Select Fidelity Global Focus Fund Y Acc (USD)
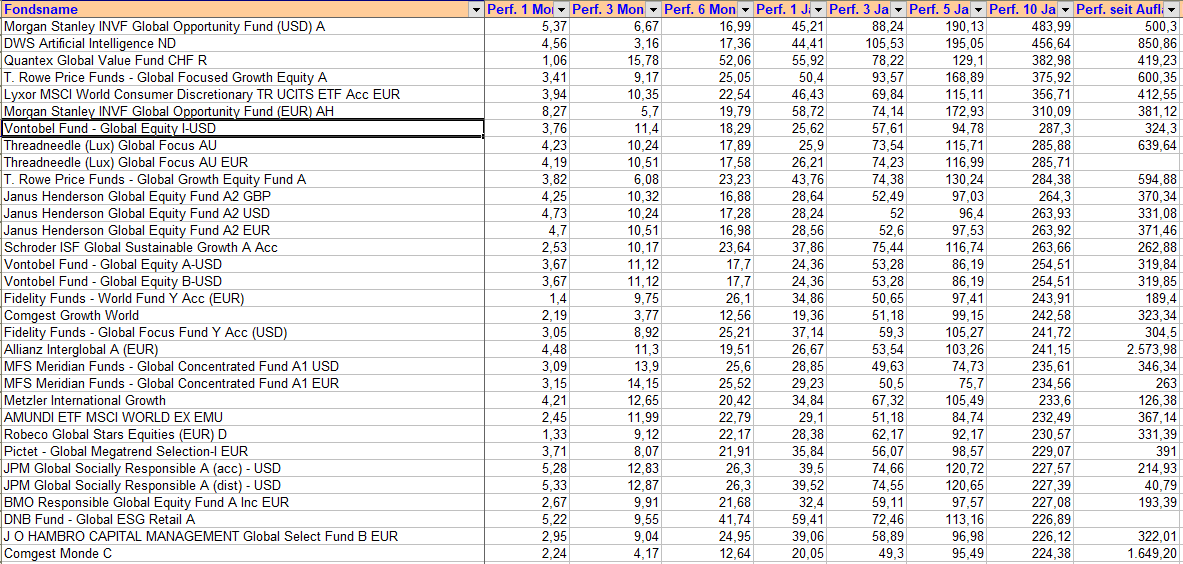This screenshot has height=564, width=1183. click(x=242, y=333)
